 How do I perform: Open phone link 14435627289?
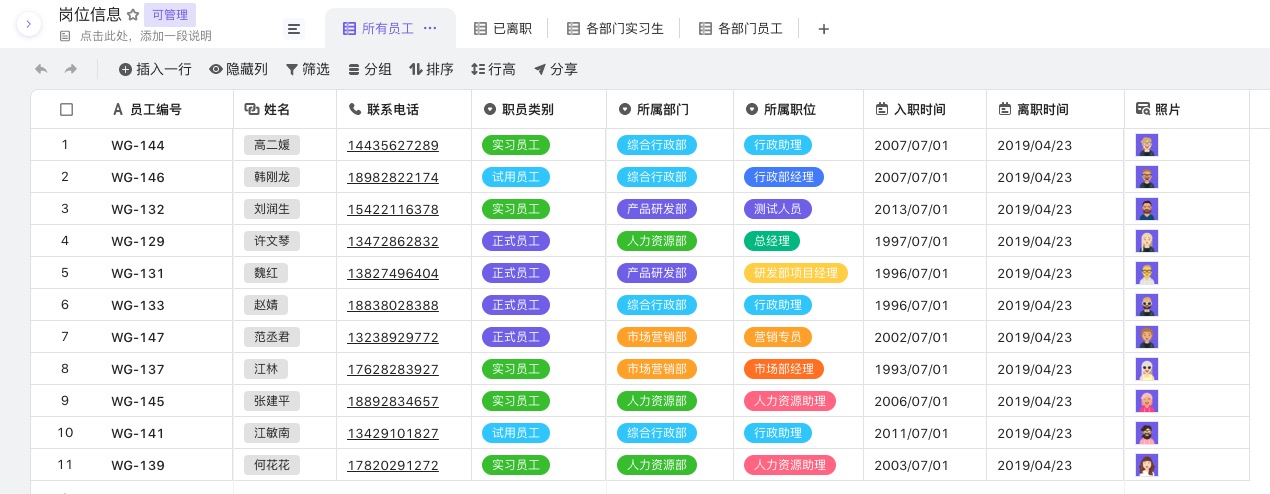[x=393, y=145]
